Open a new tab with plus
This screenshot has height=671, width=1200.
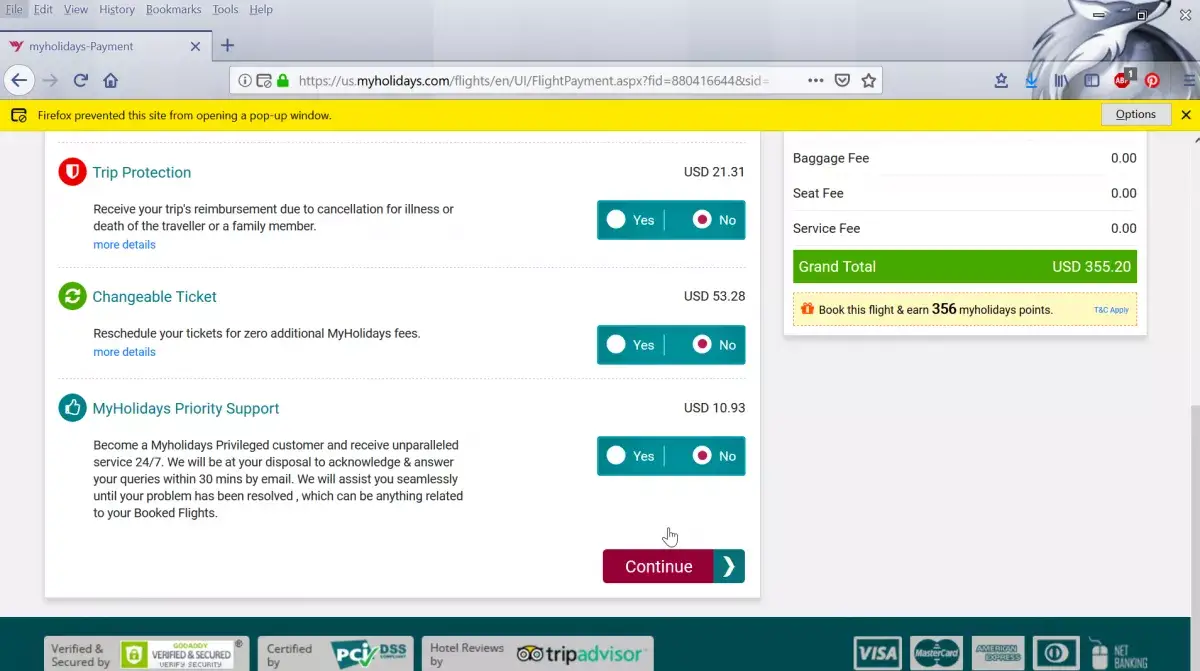pos(227,45)
